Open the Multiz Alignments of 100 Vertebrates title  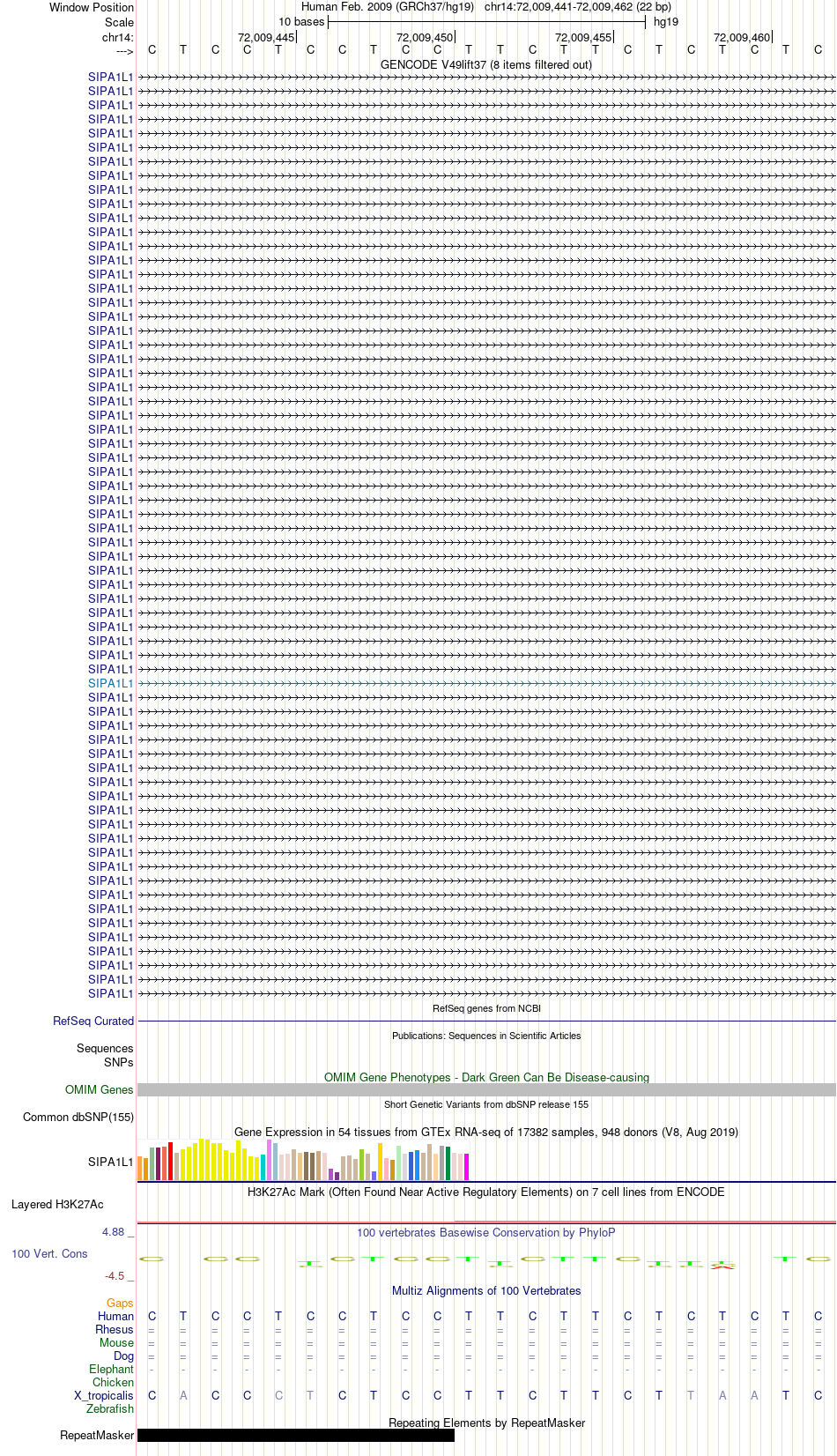tap(486, 1290)
